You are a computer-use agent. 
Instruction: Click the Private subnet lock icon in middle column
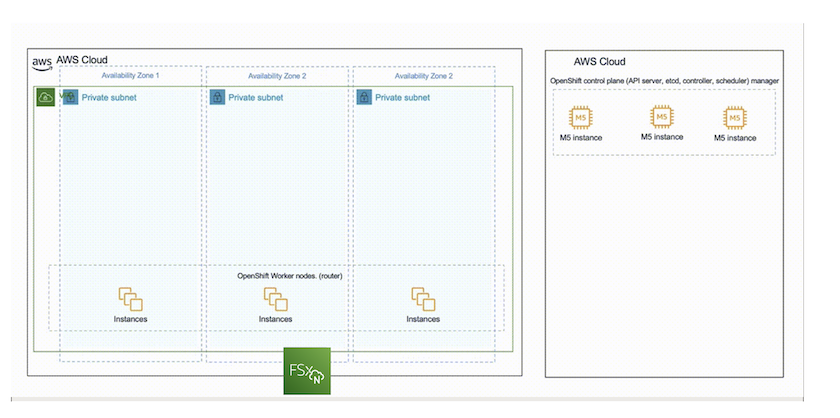click(217, 97)
